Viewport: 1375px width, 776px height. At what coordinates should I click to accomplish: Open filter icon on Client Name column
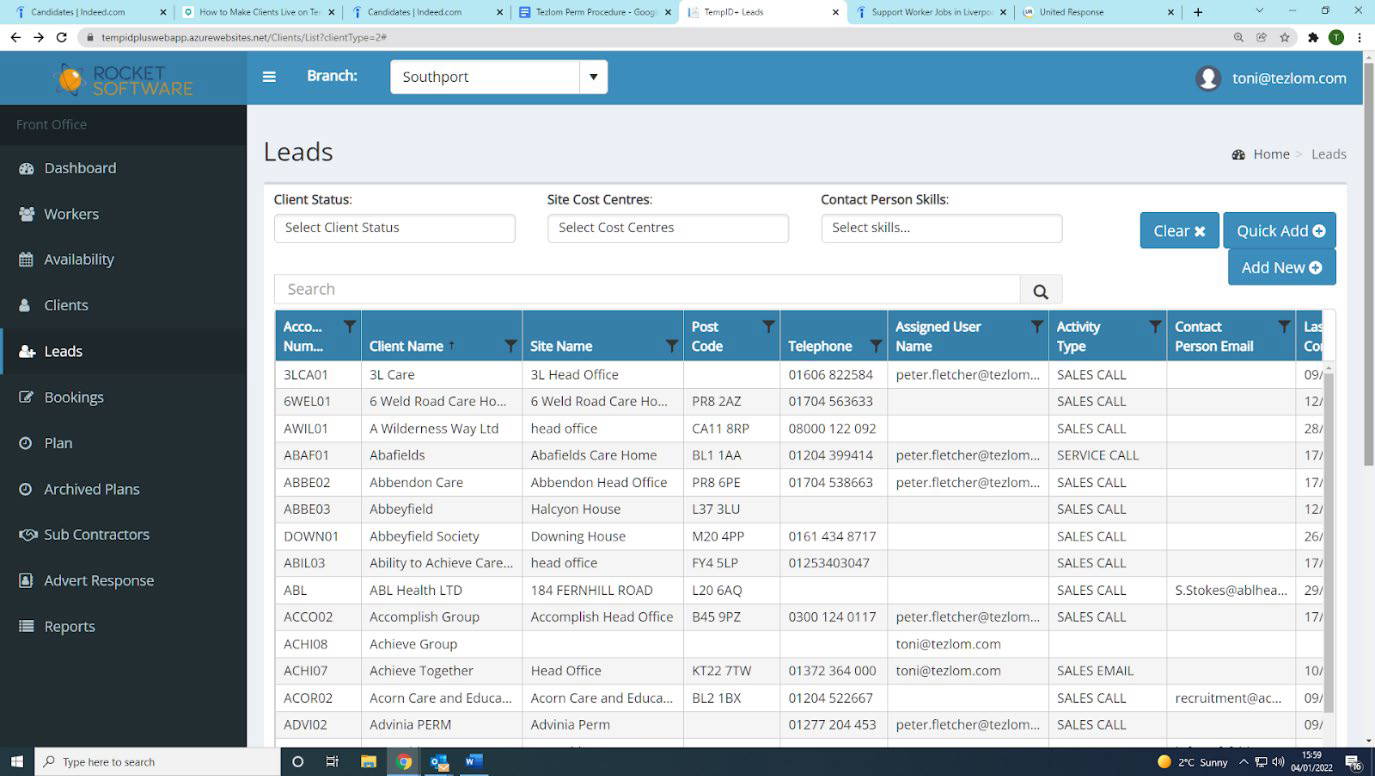tap(510, 346)
